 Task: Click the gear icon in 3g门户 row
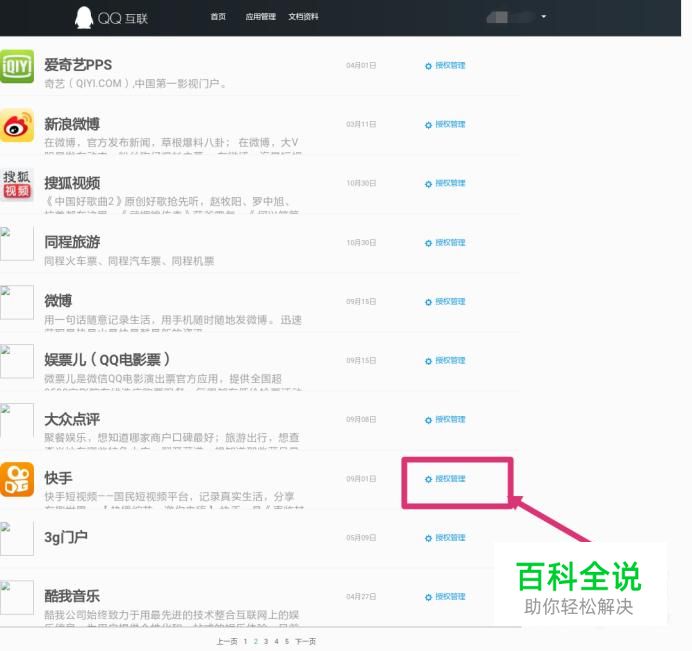point(428,538)
